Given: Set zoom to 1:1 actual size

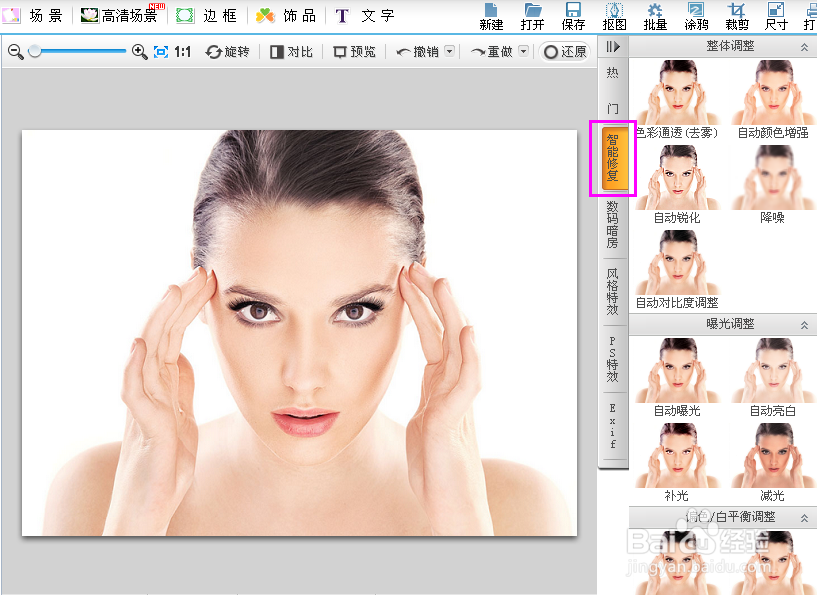Looking at the screenshot, I should (182, 52).
